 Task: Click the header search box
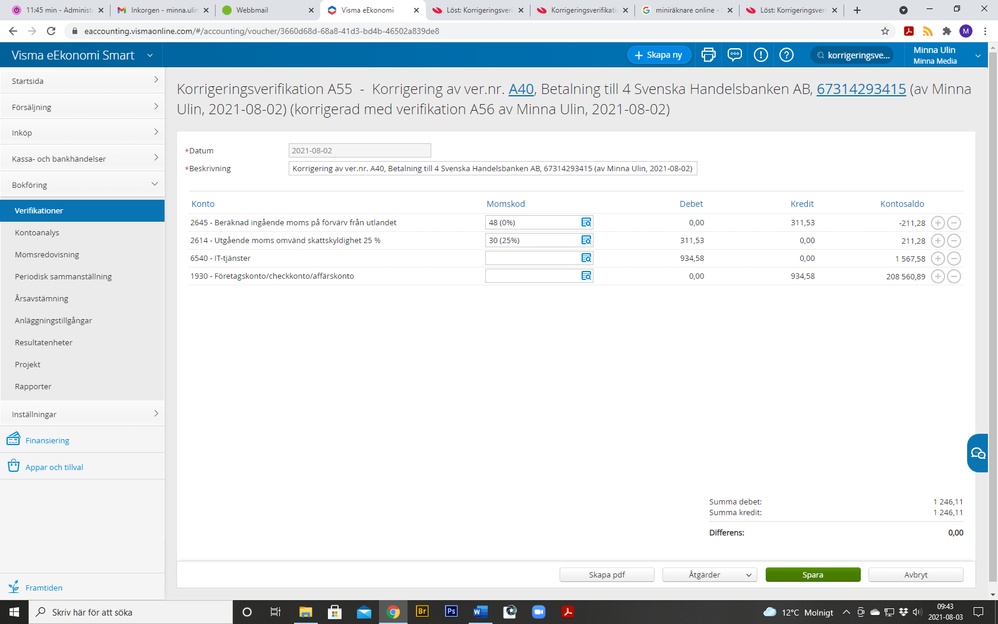852,55
